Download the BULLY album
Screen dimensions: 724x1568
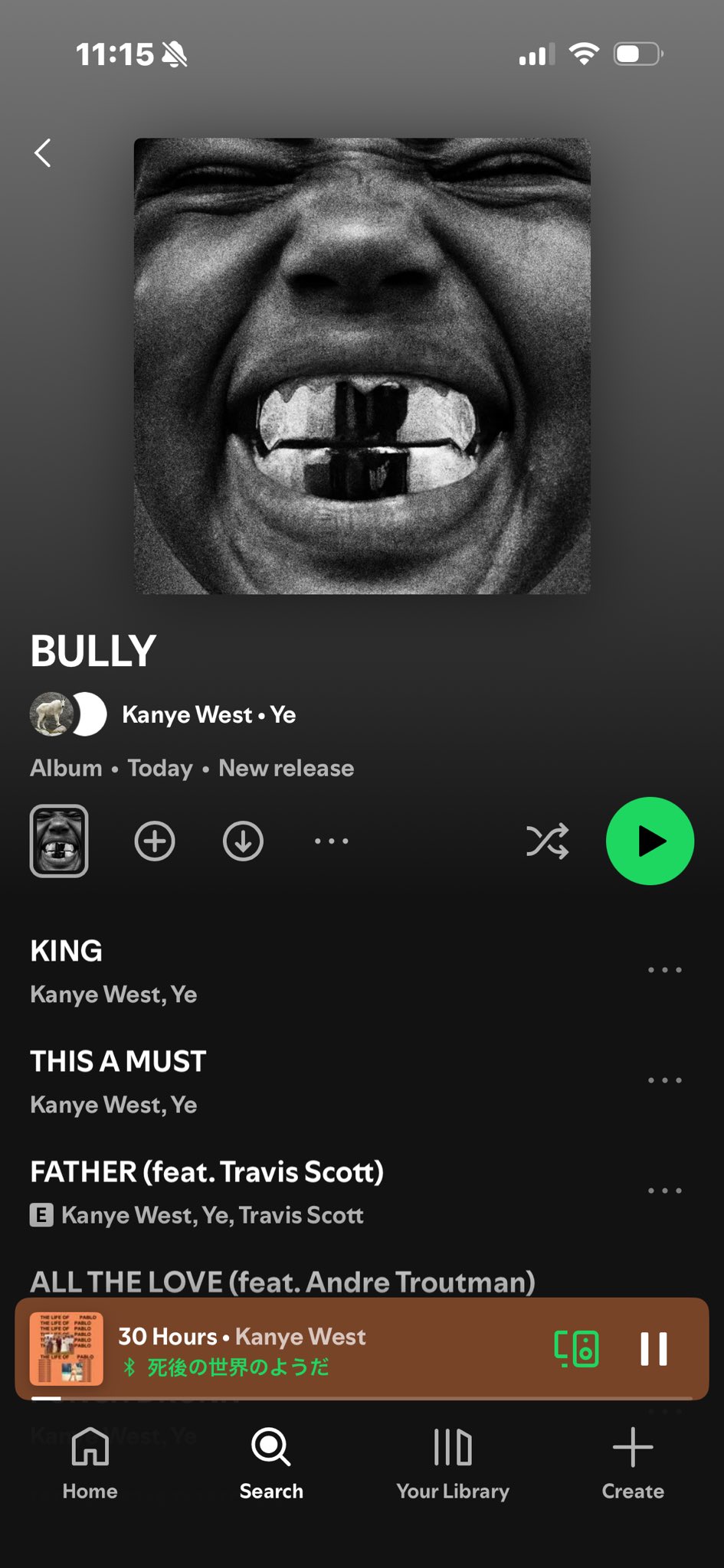(x=243, y=841)
